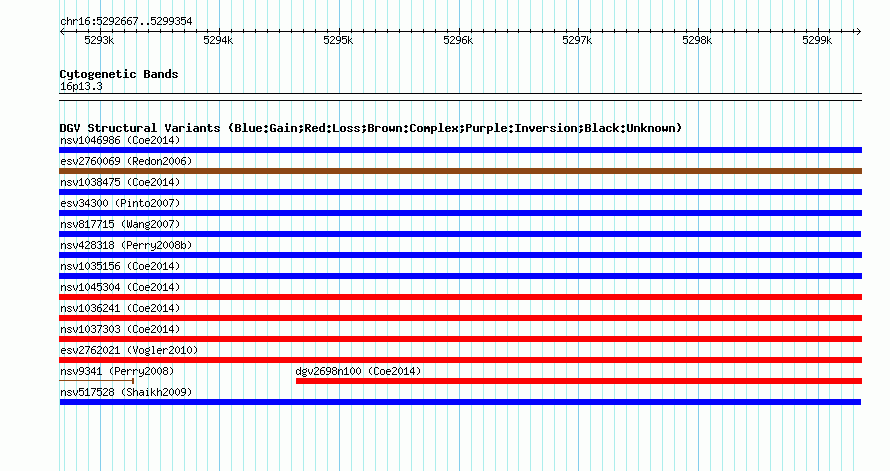Select the short brown bar under nsv9341
This screenshot has width=890, height=471.
pyautogui.click(x=96, y=381)
